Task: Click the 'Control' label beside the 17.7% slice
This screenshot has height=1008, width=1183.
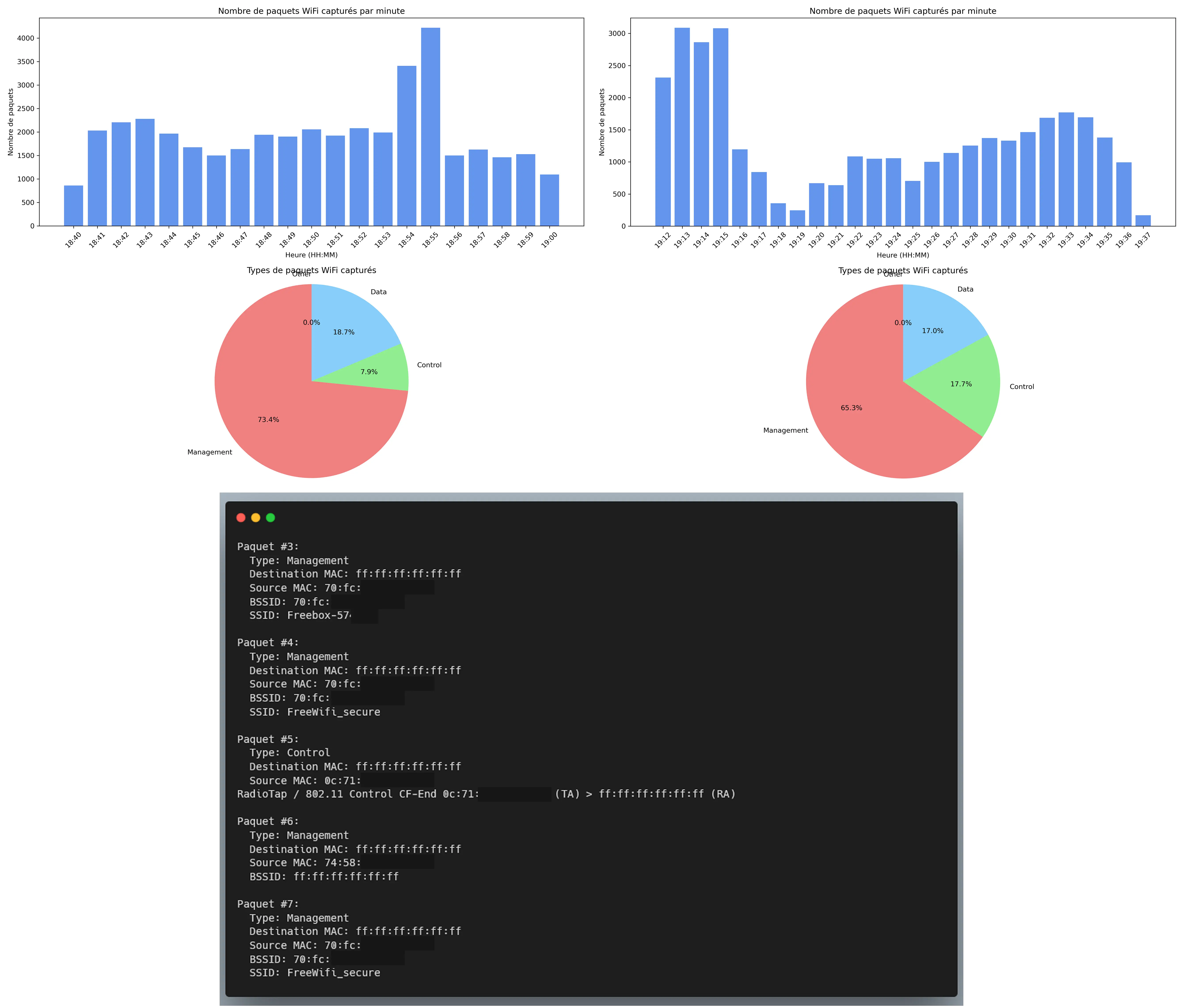Action: (1021, 387)
